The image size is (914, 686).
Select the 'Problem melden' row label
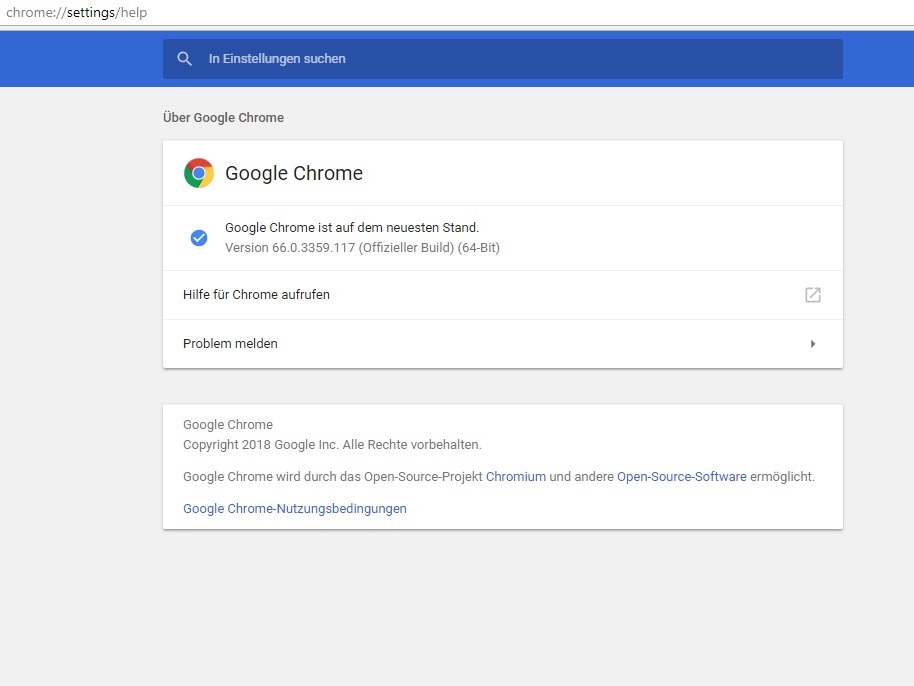(x=230, y=344)
